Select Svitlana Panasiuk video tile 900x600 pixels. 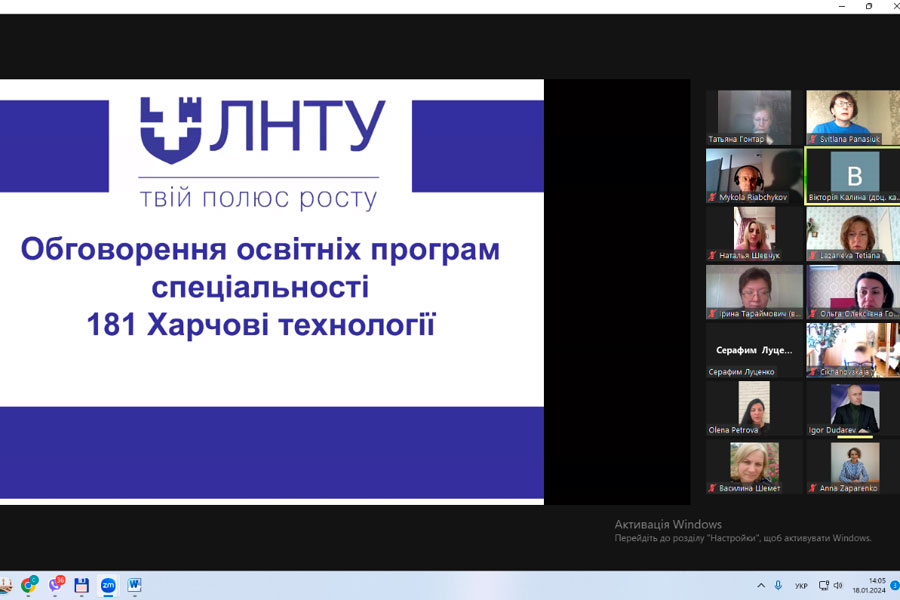[853, 117]
